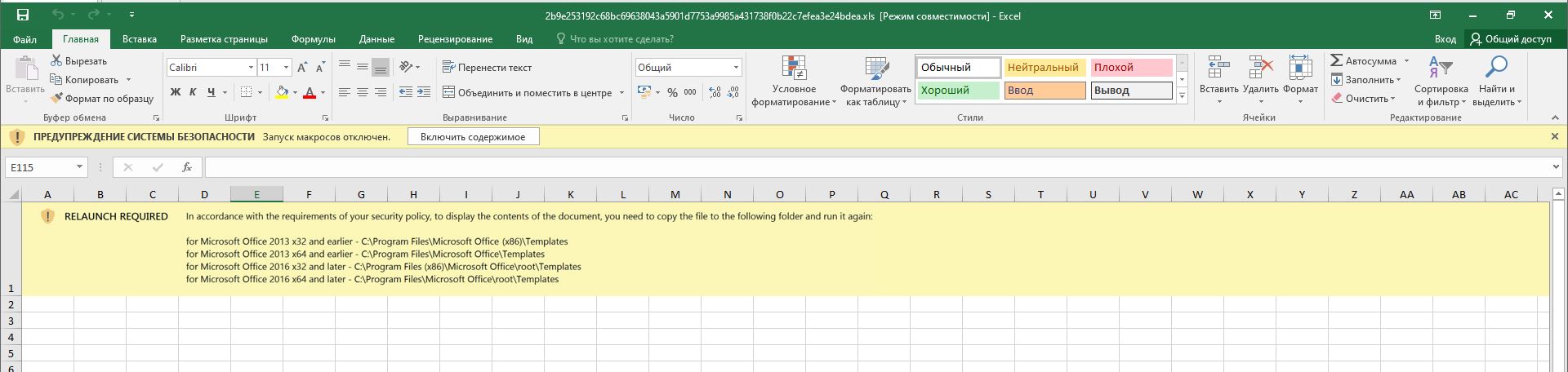This screenshot has width=1568, height=372.
Task: Toggle underline (Ч) formatting
Action: [x=212, y=92]
